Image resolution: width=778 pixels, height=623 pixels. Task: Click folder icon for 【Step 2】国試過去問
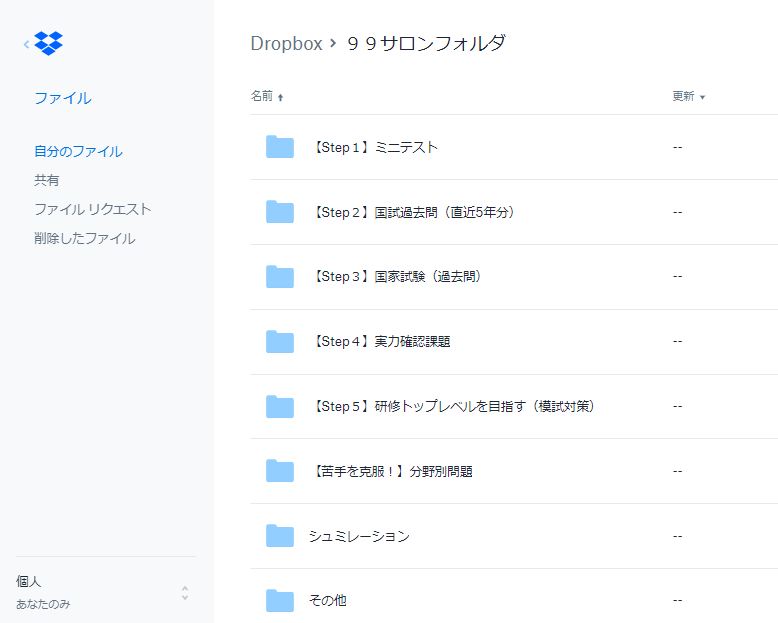280,212
